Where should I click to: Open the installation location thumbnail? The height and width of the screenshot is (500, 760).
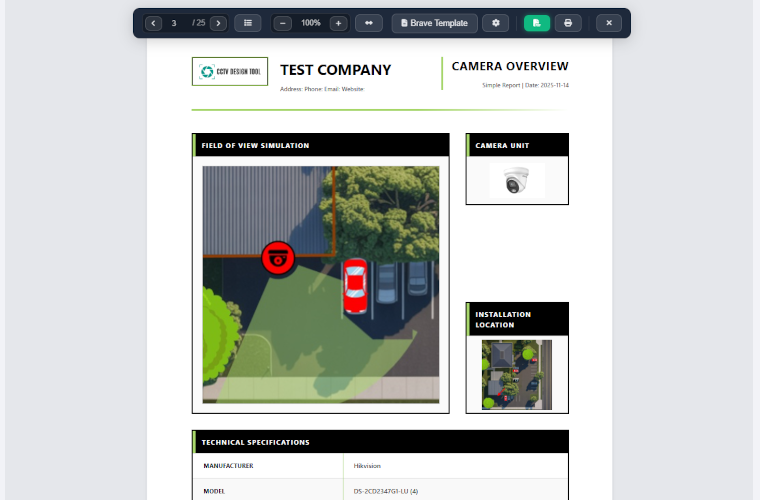coord(517,374)
